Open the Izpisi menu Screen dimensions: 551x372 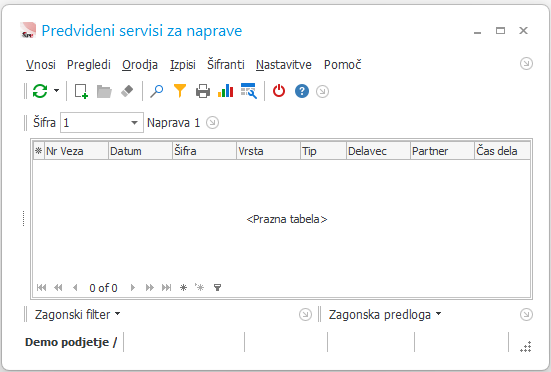pos(183,65)
